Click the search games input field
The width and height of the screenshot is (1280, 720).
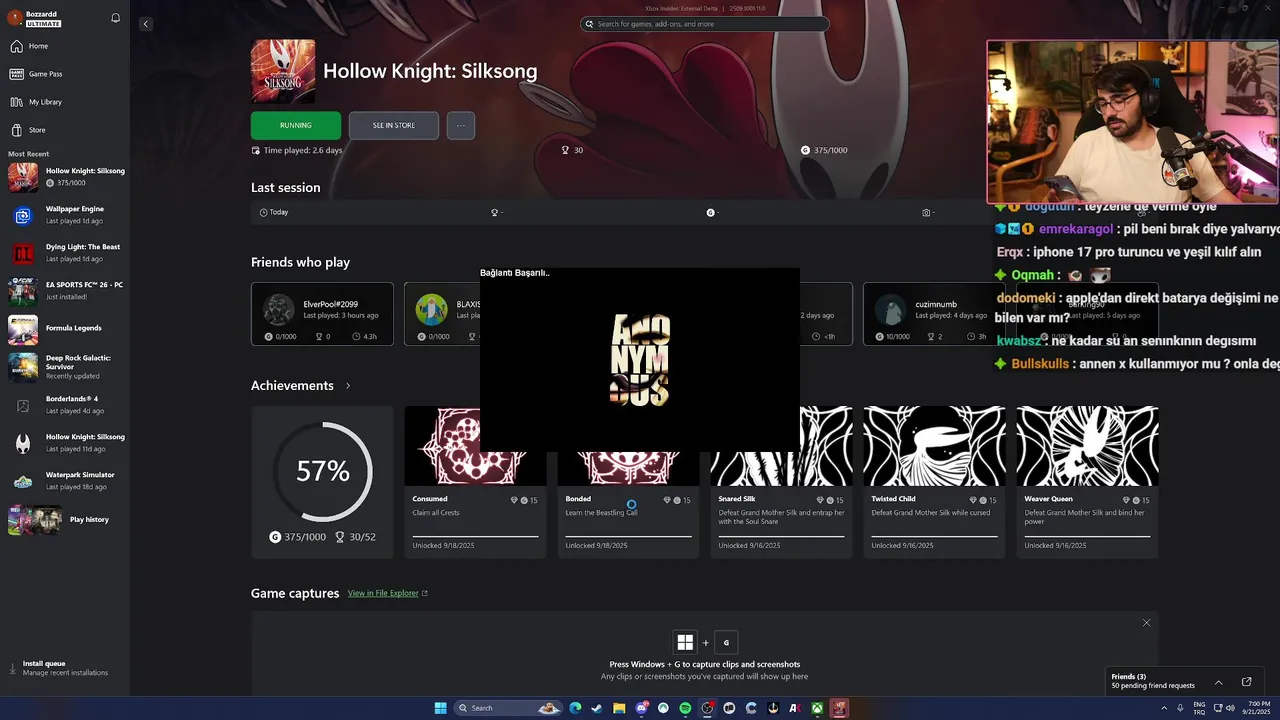705,24
